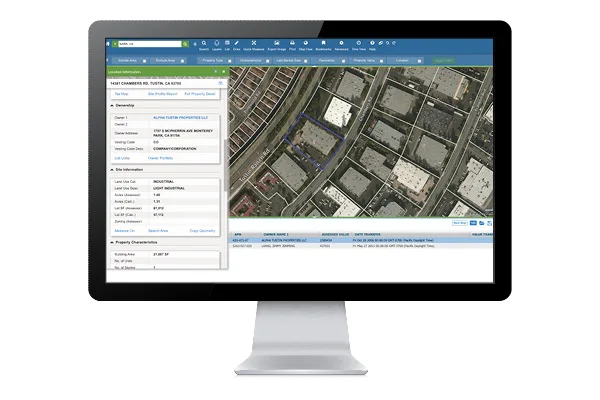Screen dimensions: 600x400
Task: Open the Time View tool
Action: tap(359, 46)
